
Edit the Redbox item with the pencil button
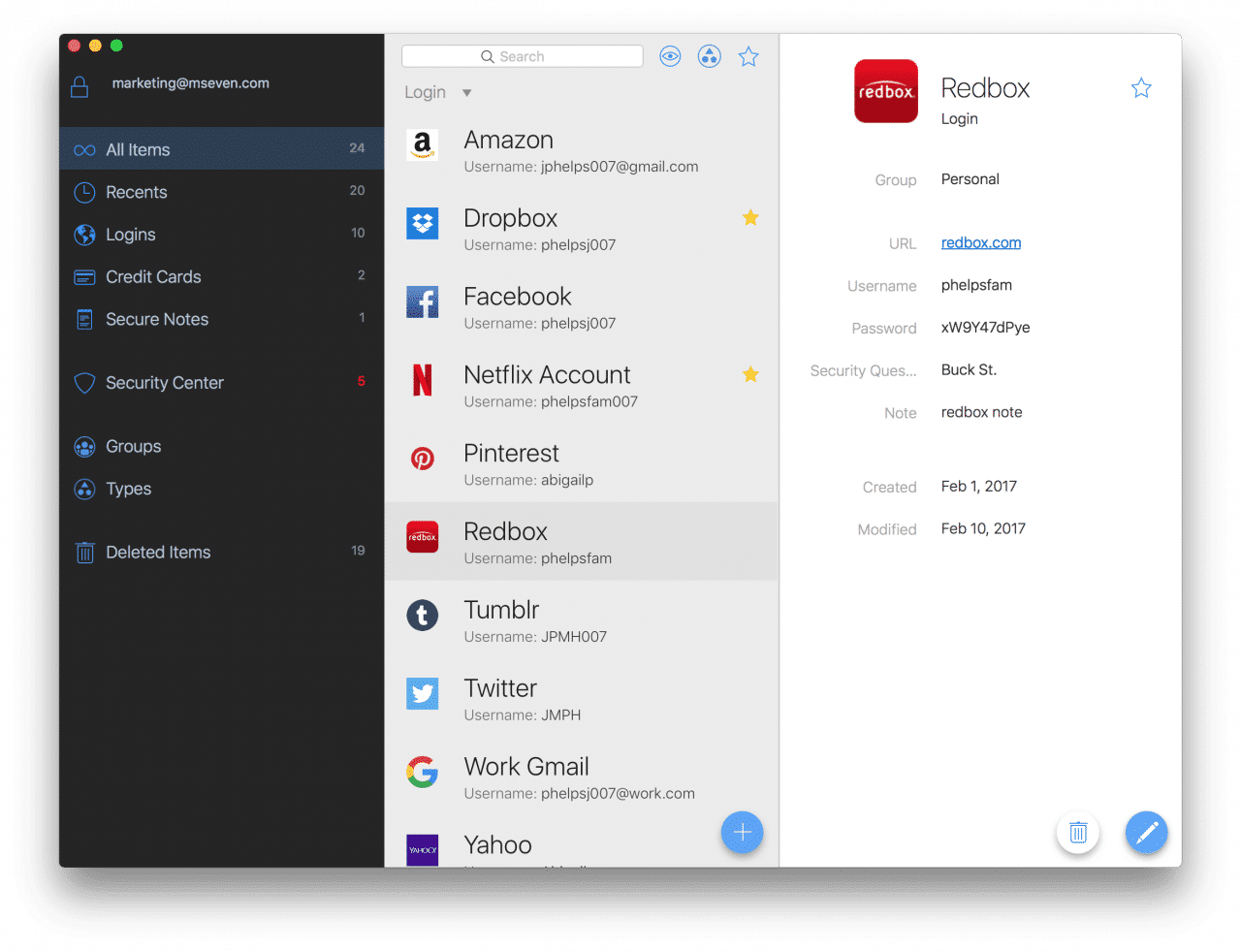1146,833
